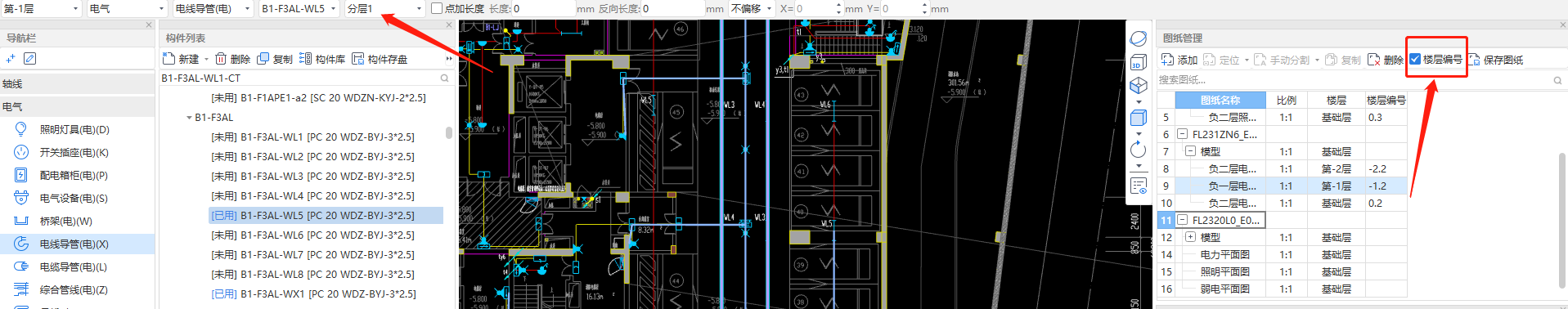The image size is (1568, 309).
Task: Open the 第-1层 floor dropdown
Action: click(43, 8)
